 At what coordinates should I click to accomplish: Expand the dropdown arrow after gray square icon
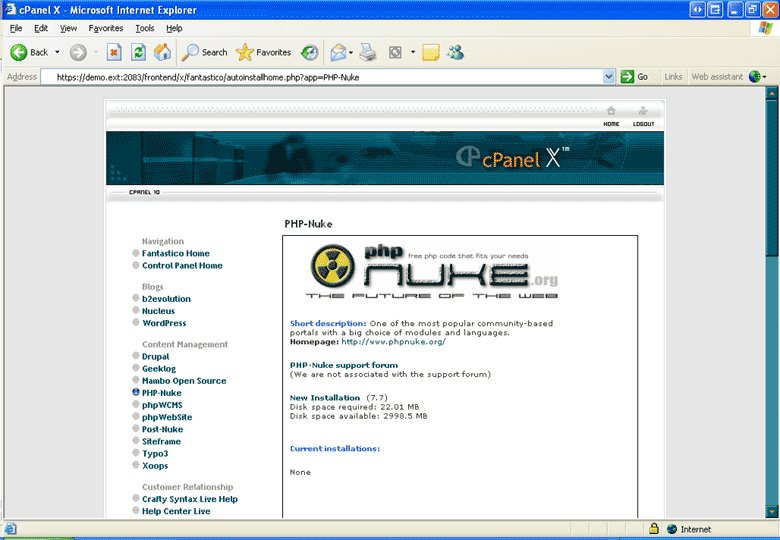coord(413,52)
